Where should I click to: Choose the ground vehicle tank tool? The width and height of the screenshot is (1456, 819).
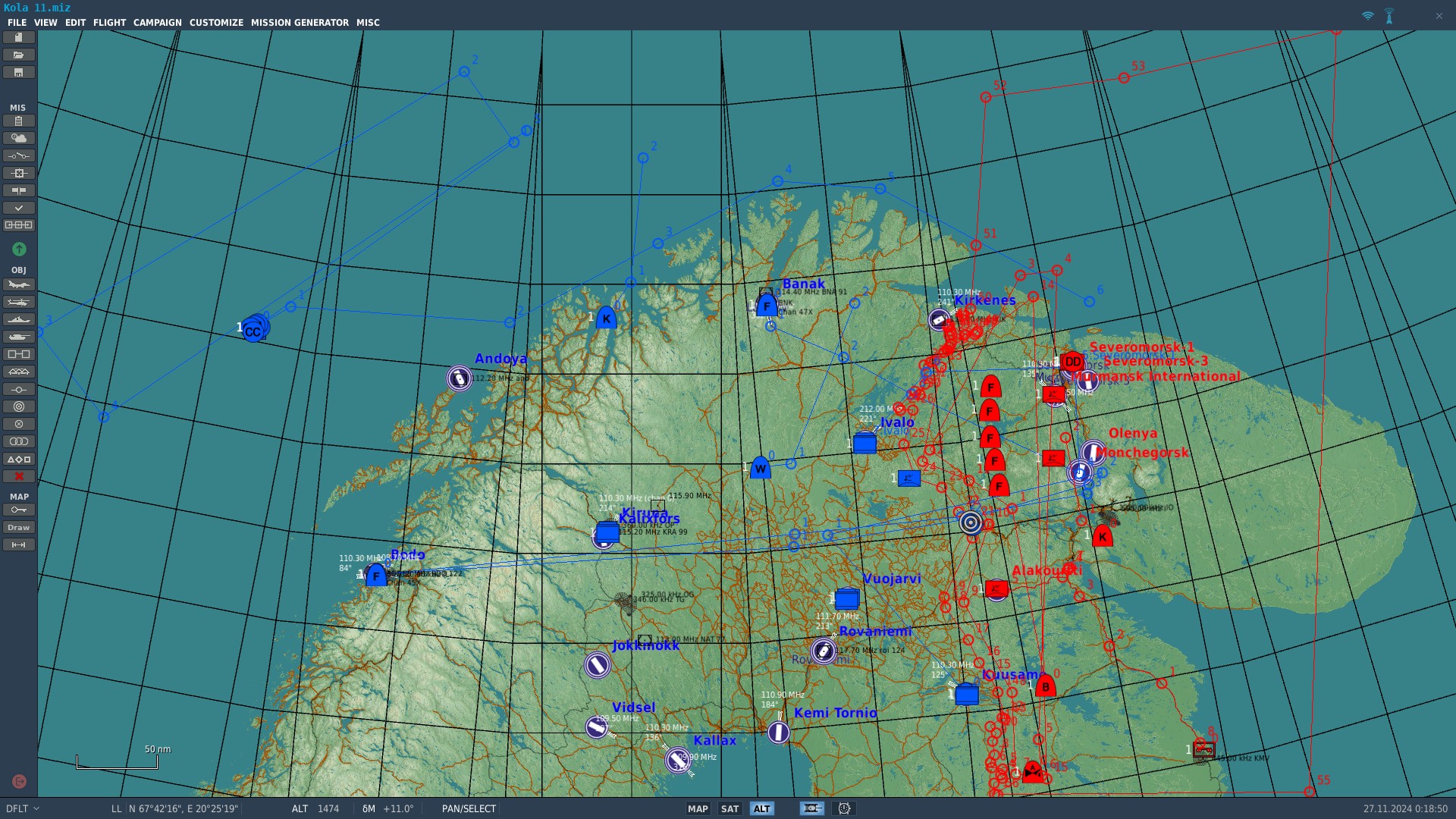18,337
